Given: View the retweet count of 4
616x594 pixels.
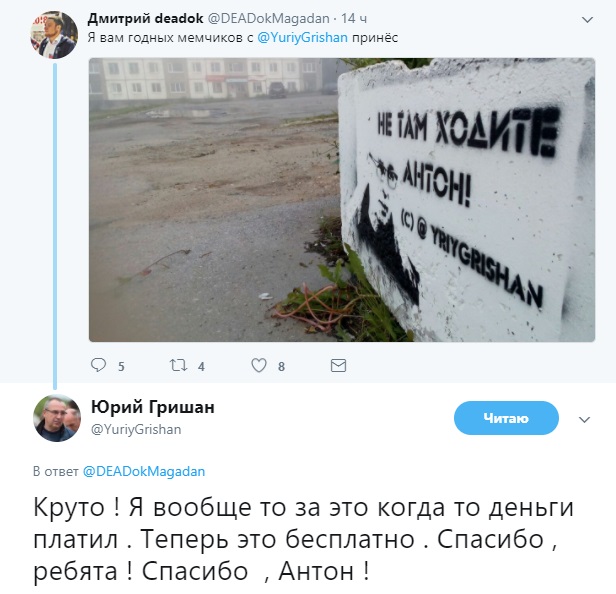Looking at the screenshot, I should point(201,367).
